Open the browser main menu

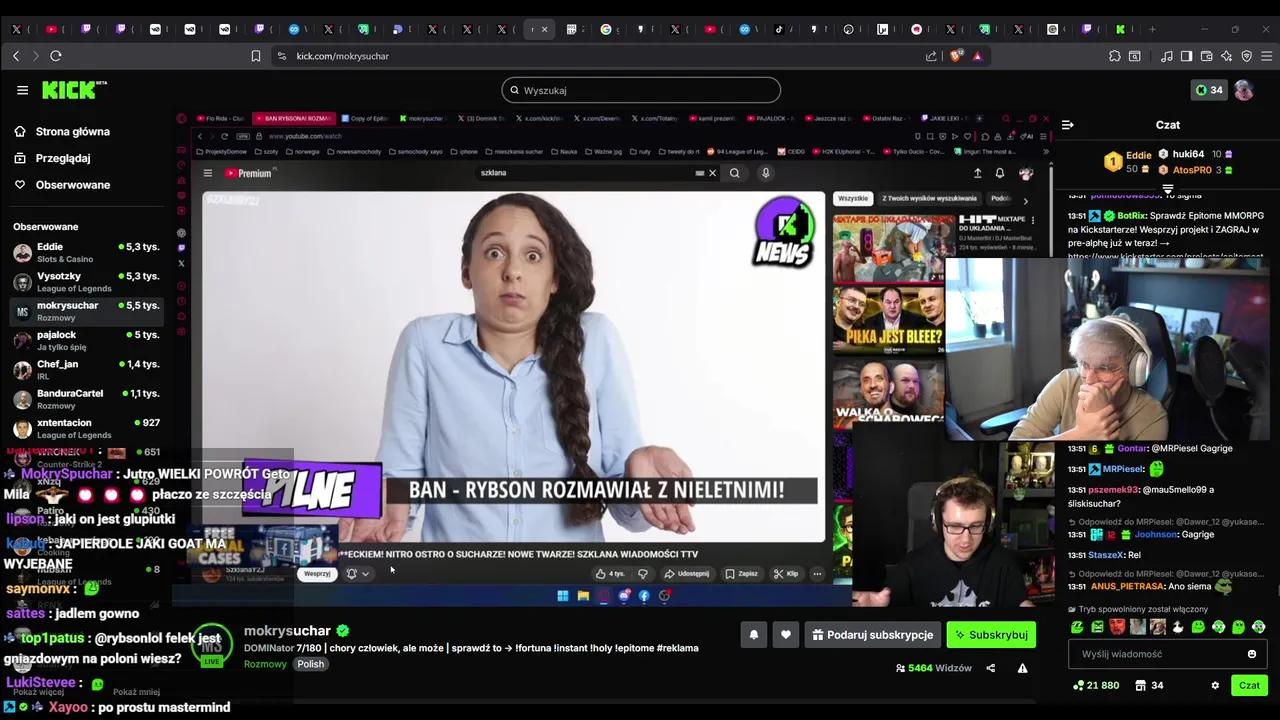1267,56
